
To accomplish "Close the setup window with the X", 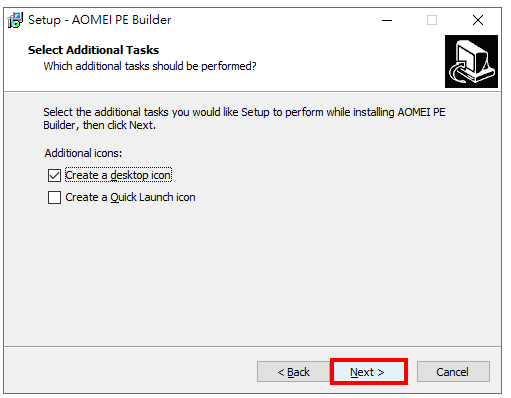I will tap(478, 20).
